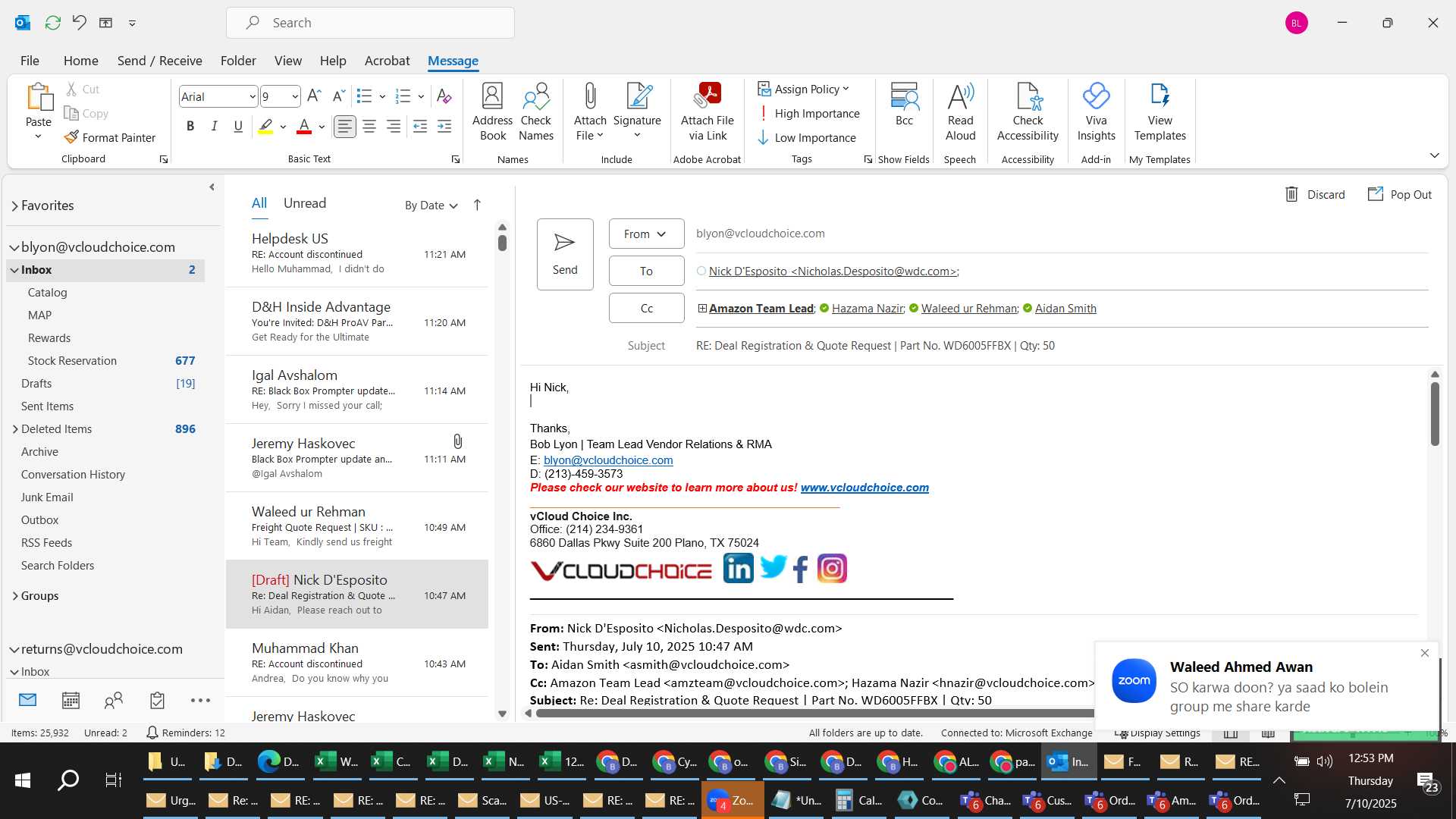Undo last action in quick access toolbar
This screenshot has height=819, width=1456.
click(x=80, y=23)
